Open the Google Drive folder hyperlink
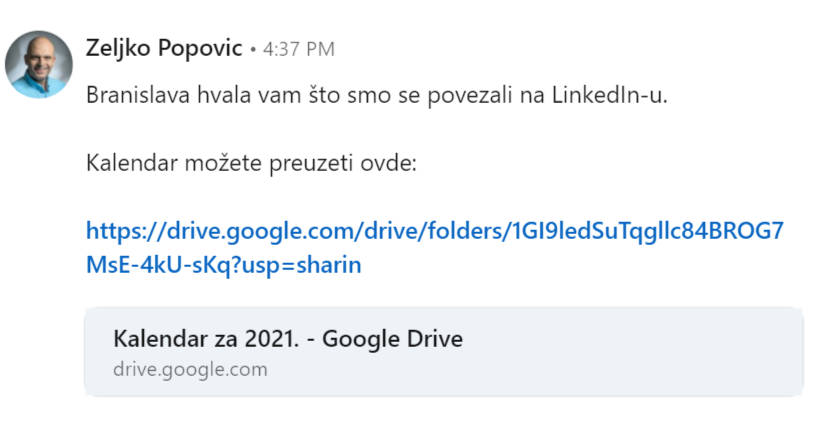 (x=435, y=248)
